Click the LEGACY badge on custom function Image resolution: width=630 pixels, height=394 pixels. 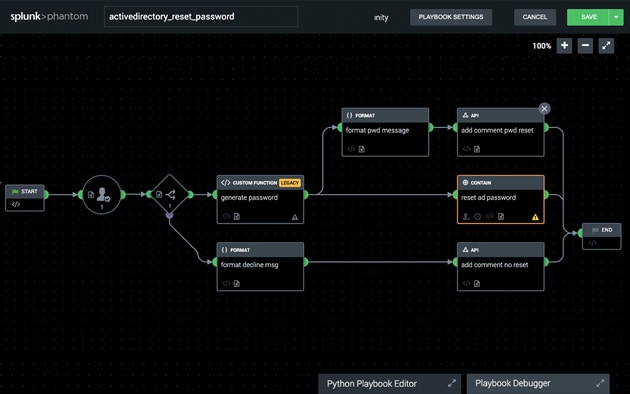pyautogui.click(x=290, y=183)
